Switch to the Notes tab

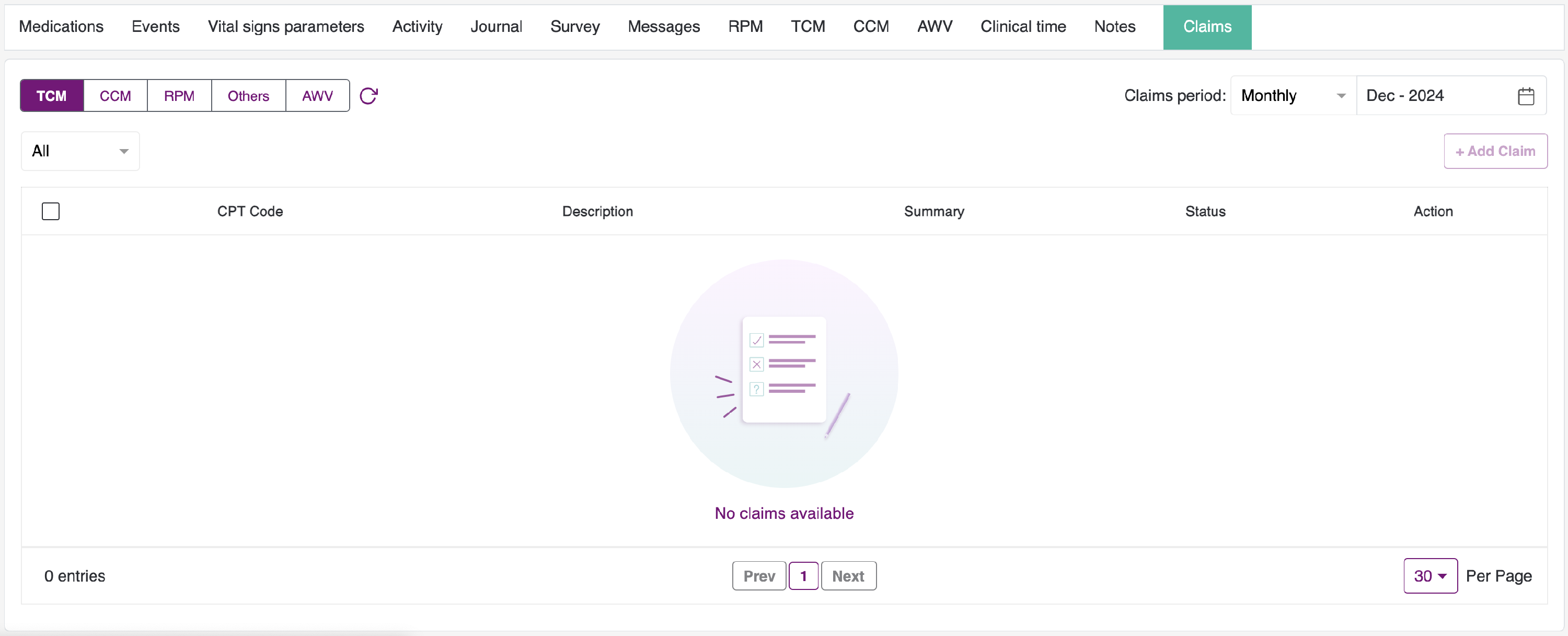[1114, 27]
